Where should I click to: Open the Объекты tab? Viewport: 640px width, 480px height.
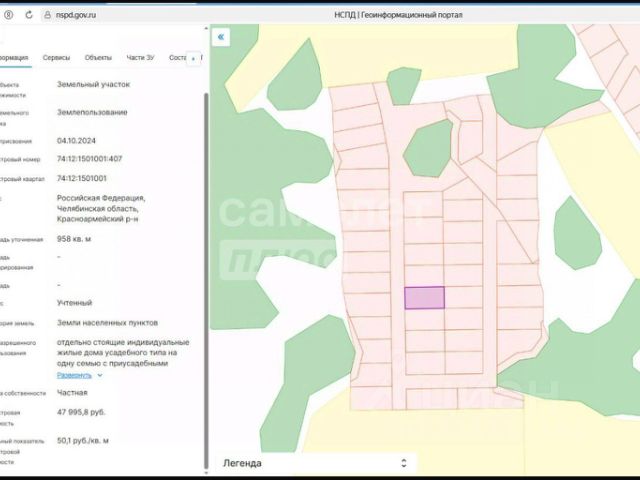point(98,58)
